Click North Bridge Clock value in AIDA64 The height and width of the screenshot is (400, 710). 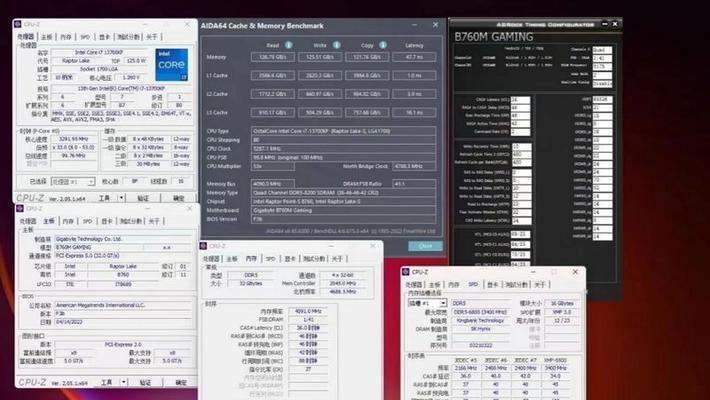(x=414, y=166)
